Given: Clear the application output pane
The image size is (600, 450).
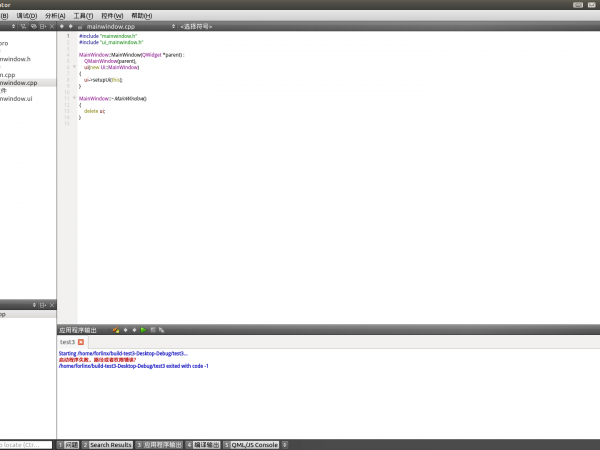Looking at the screenshot, I should 117,329.
